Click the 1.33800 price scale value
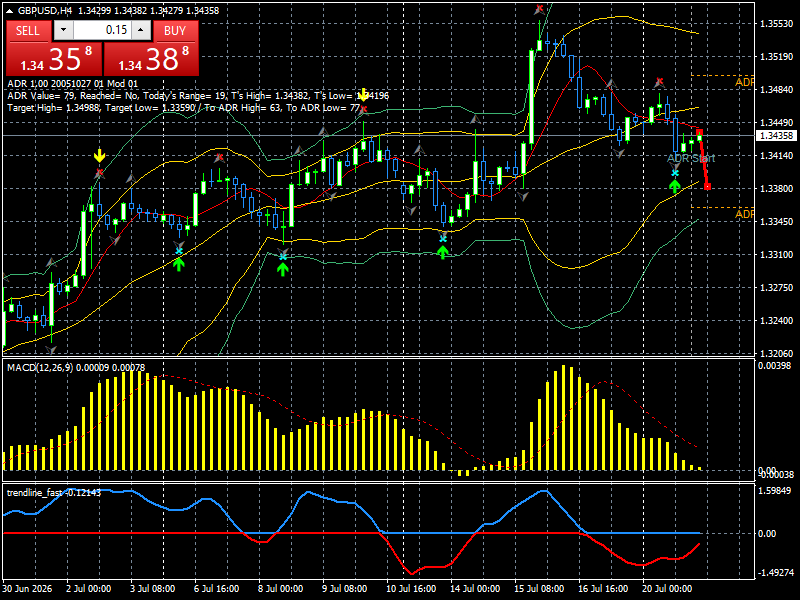Screen dimensions: 800x600 point(776,188)
